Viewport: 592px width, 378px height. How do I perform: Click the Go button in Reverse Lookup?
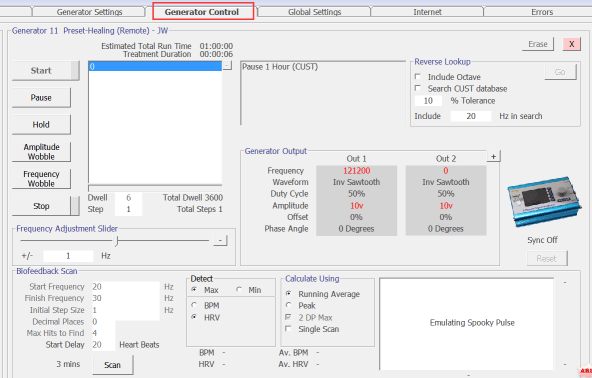[560, 72]
